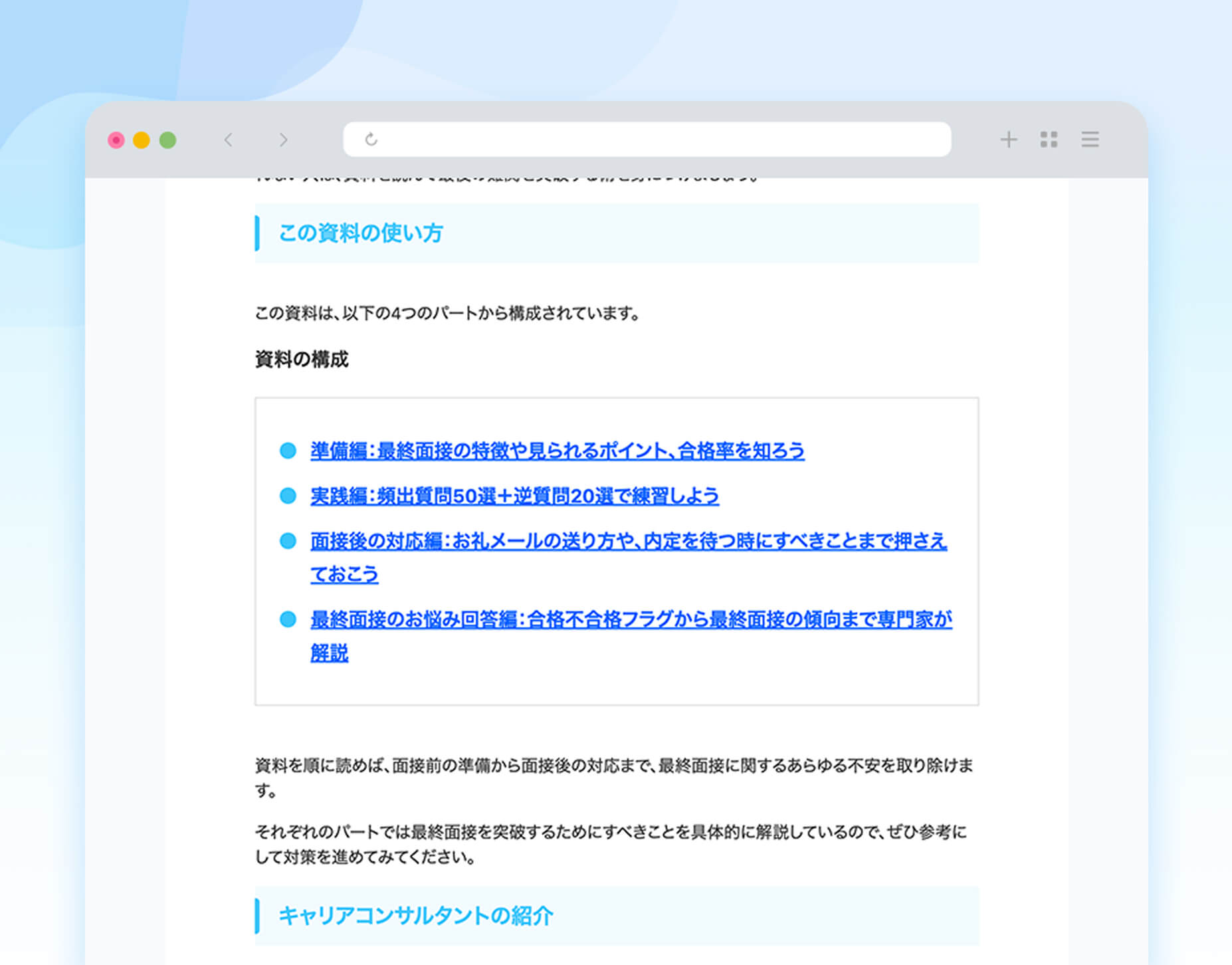The width and height of the screenshot is (1232, 965).
Task: Open the 最終面接のお悩み回答編 link
Action: (x=631, y=619)
